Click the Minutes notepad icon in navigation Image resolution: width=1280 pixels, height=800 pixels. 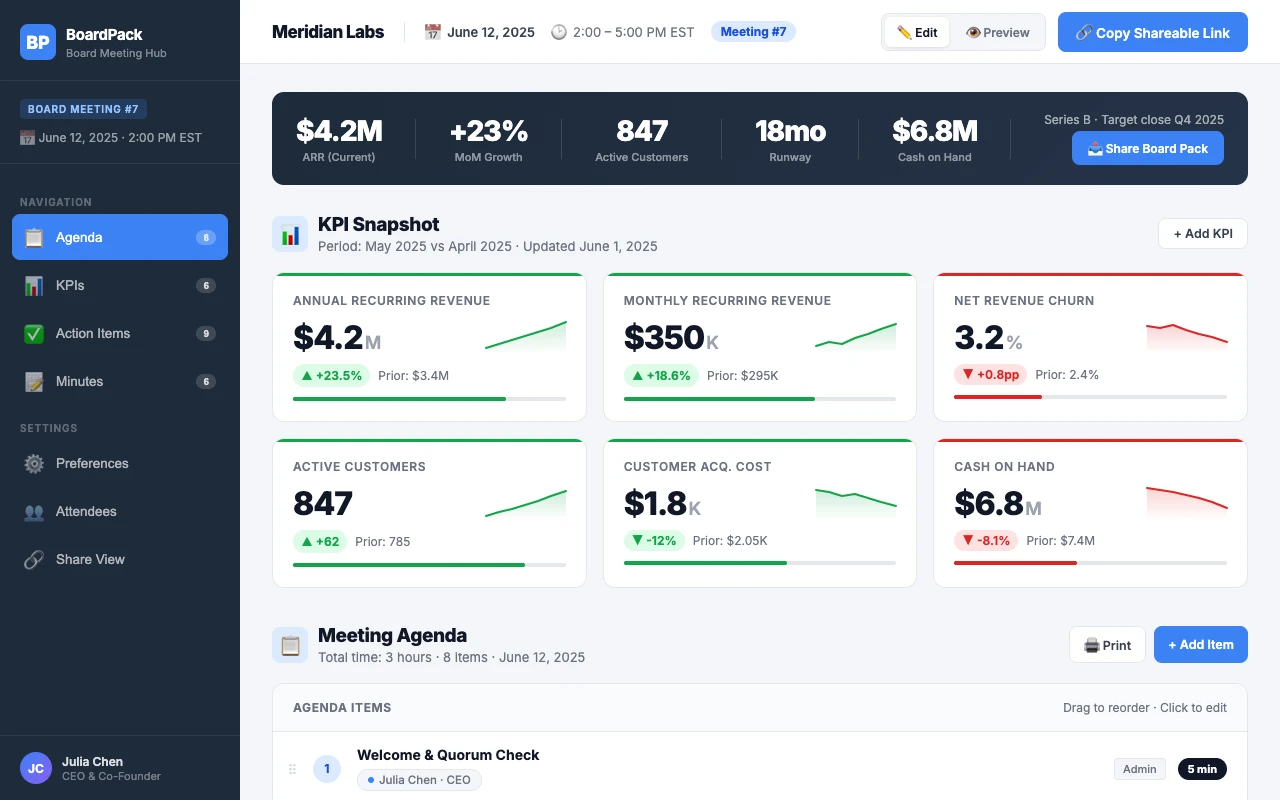pyautogui.click(x=33, y=381)
